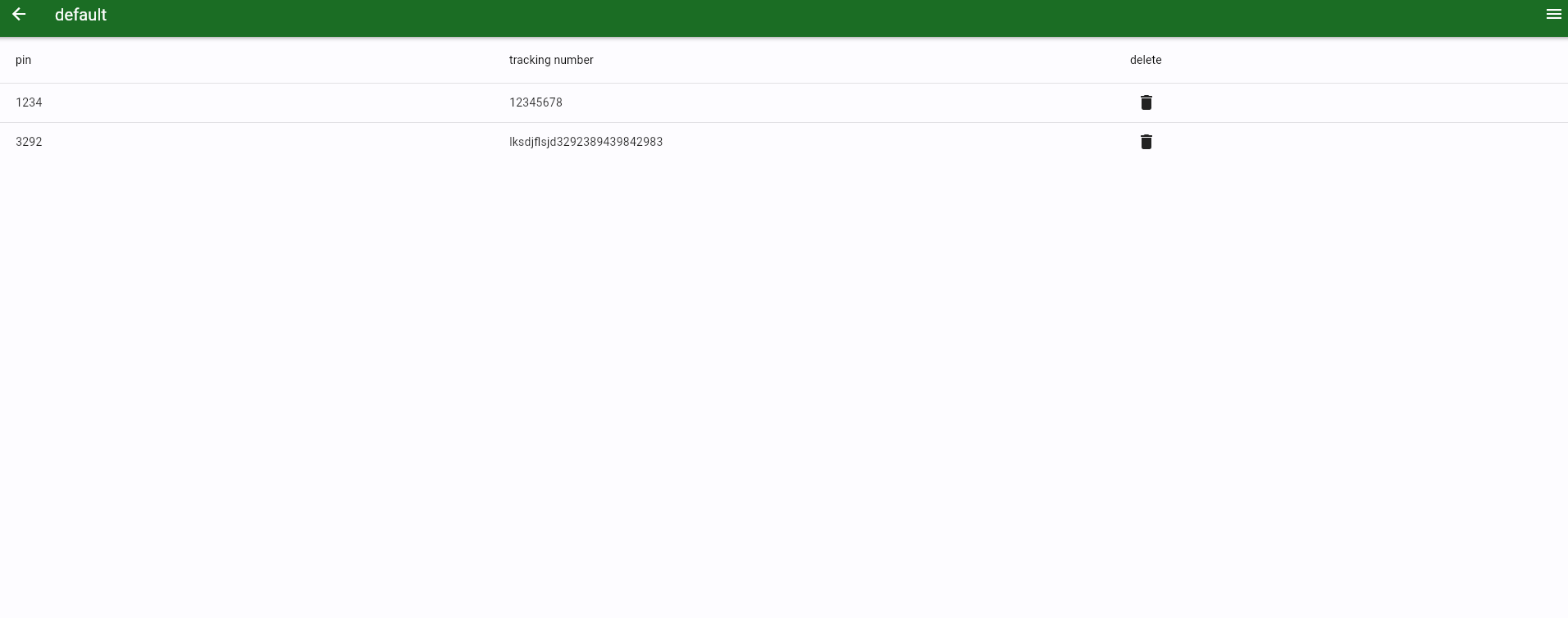Click the space between pin and tracking headers
Image resolution: width=1568 pixels, height=618 pixels.
[271, 60]
